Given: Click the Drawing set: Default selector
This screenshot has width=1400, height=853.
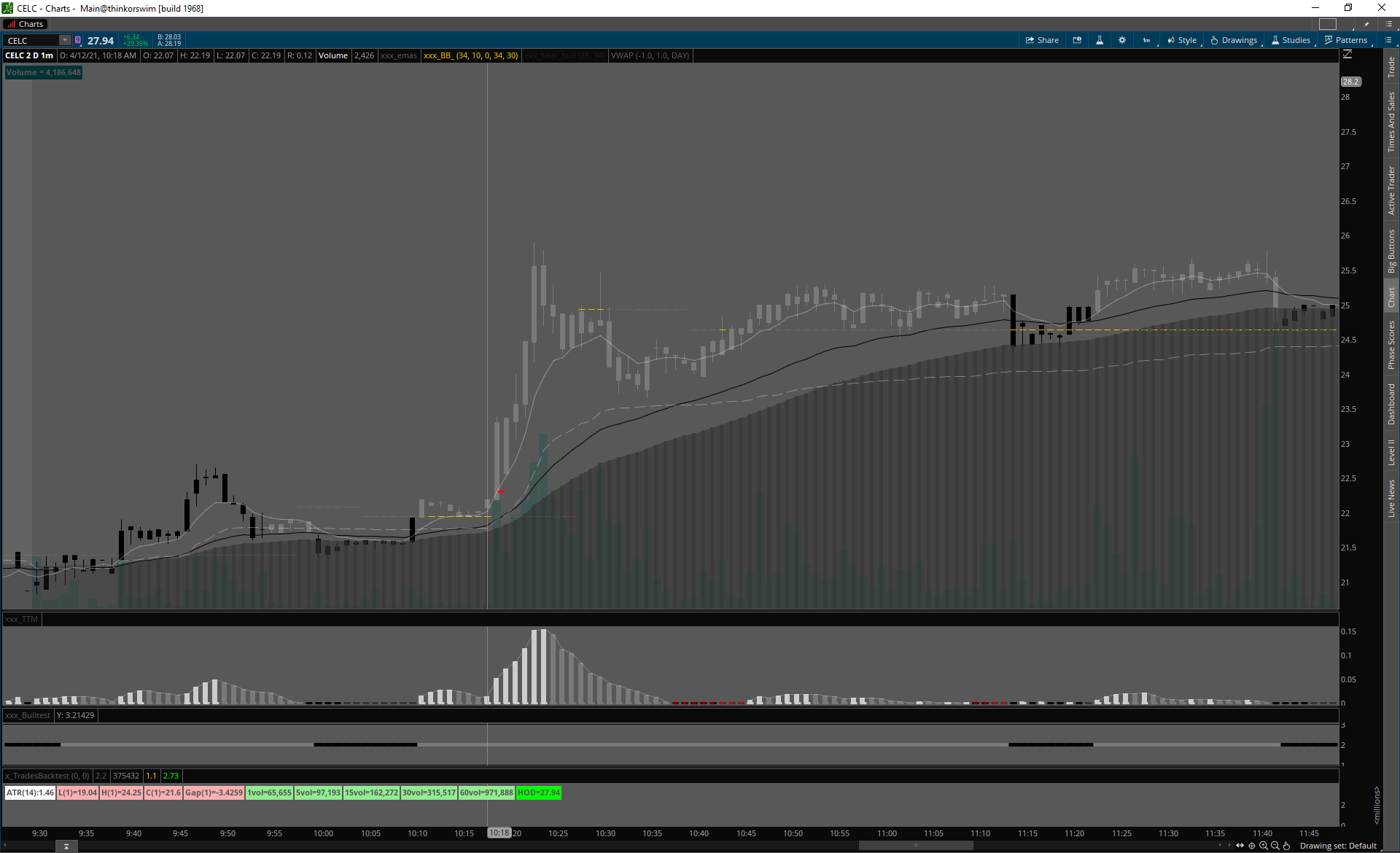Looking at the screenshot, I should click(1338, 846).
